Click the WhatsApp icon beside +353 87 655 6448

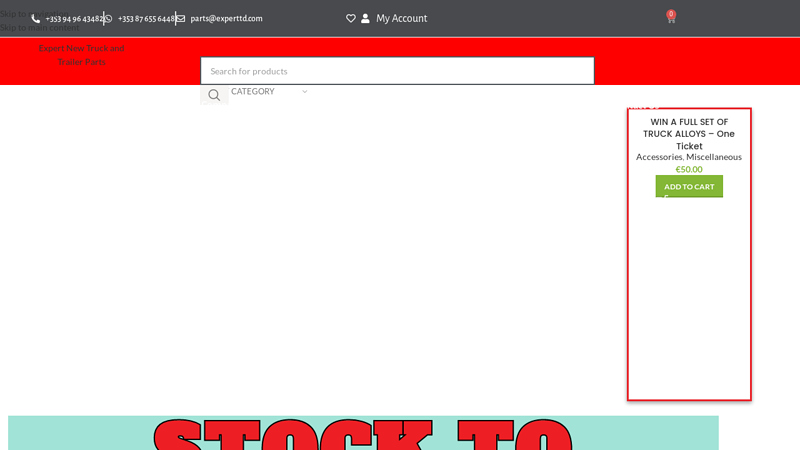108,19
